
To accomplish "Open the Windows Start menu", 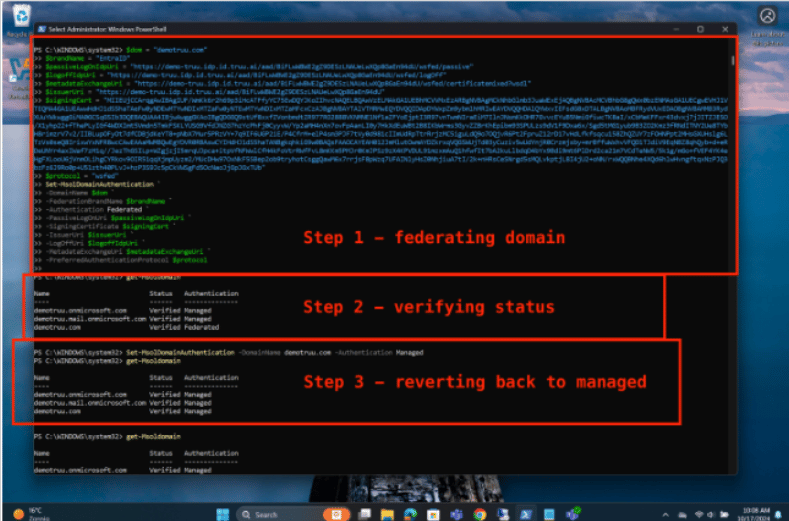I will (x=223, y=514).
